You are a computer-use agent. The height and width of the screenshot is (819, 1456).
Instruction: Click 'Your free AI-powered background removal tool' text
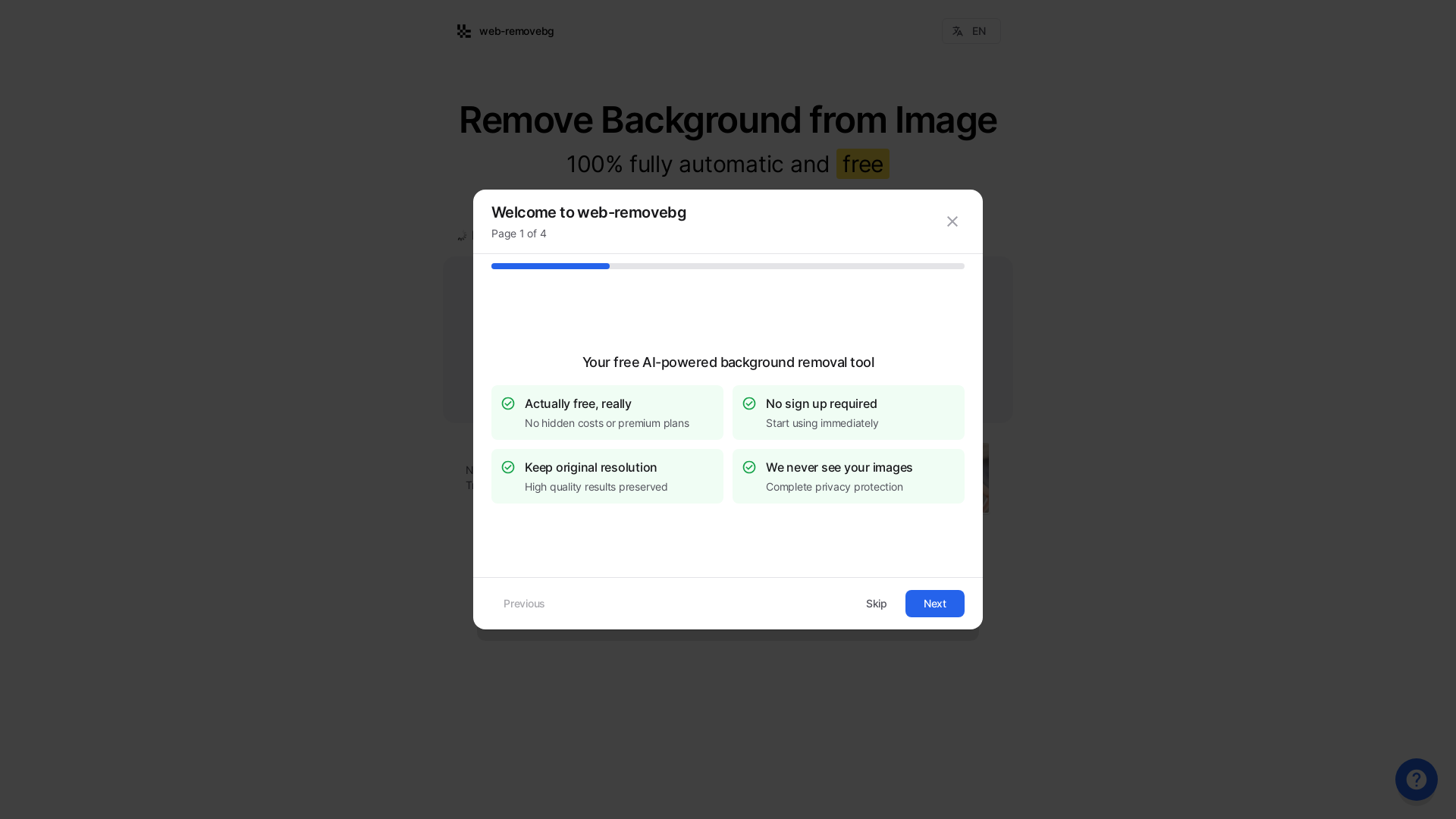click(728, 362)
